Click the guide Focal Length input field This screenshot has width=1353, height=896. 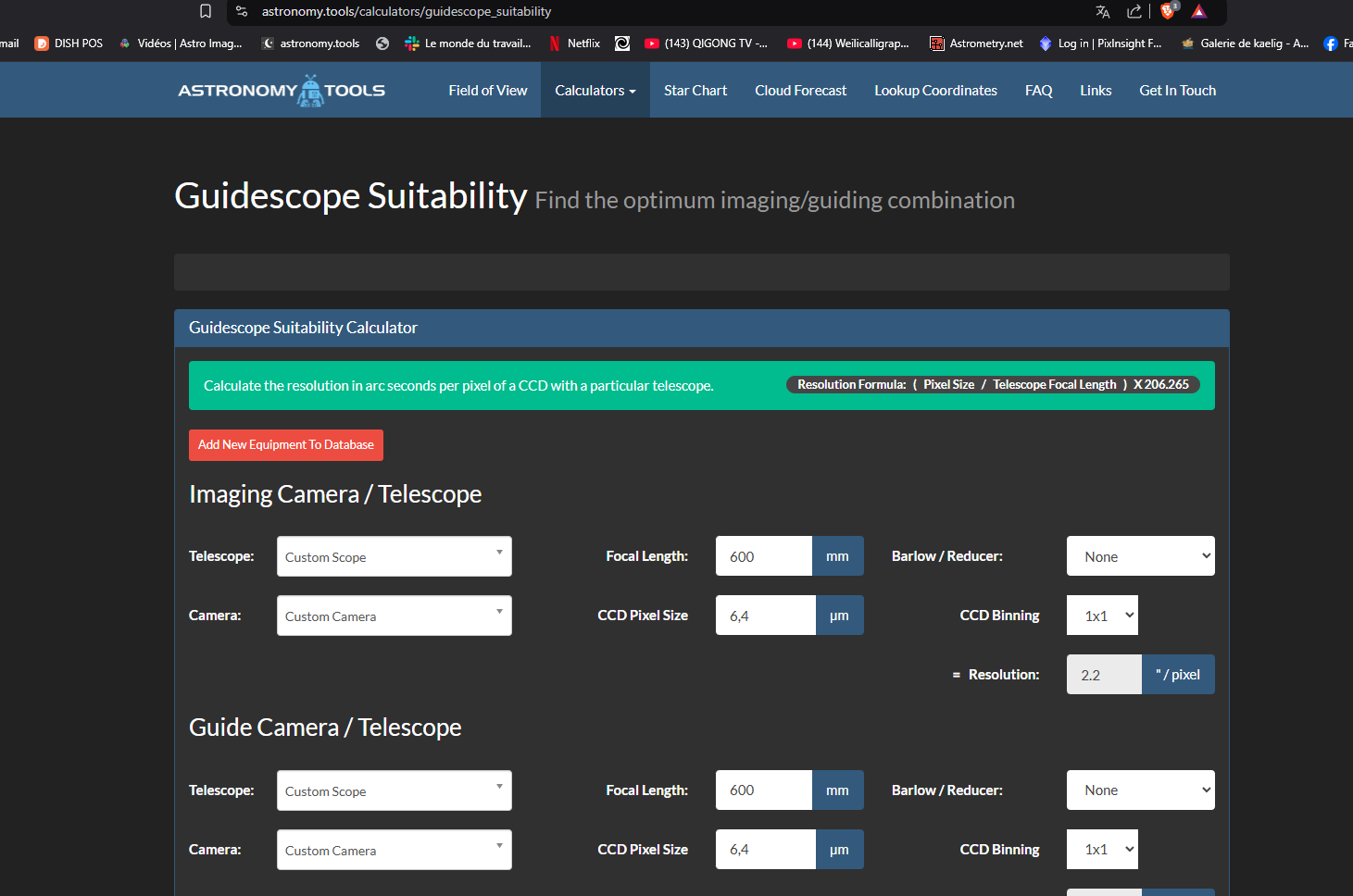[764, 790]
